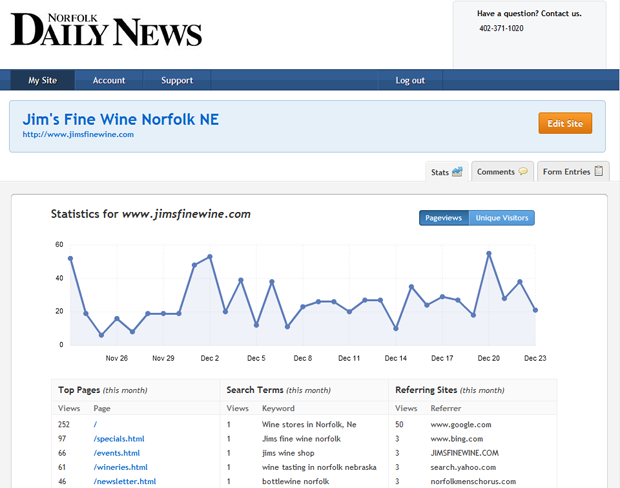Click the first data point of the chart
This screenshot has width=620, height=488.
(x=70, y=258)
